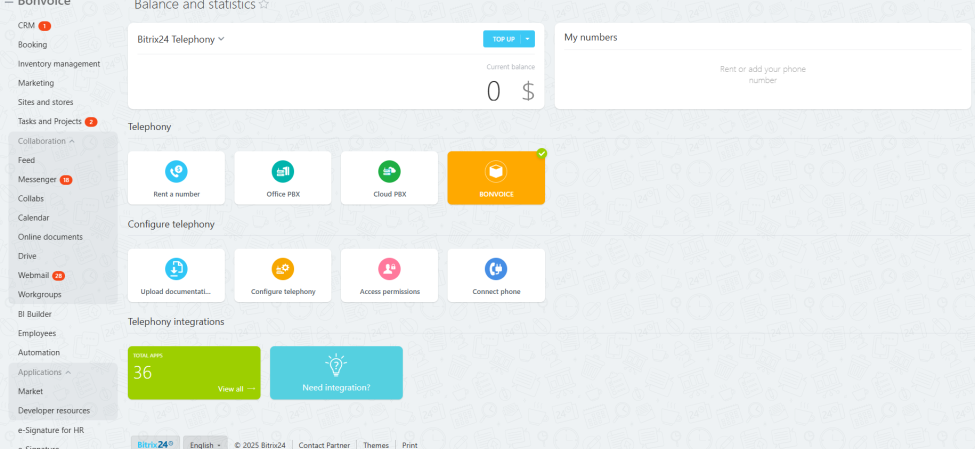This screenshot has width=975, height=449.
Task: Click the Messenger 18 notification badge
Action: [66, 180]
